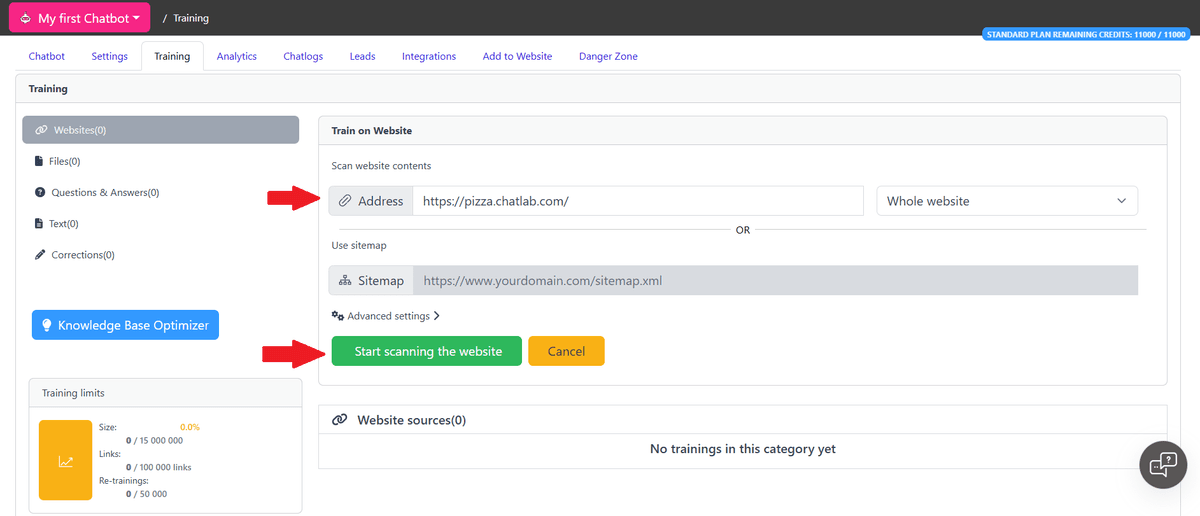Open the My first Chatbot dropdown
The height and width of the screenshot is (516, 1200).
[79, 18]
